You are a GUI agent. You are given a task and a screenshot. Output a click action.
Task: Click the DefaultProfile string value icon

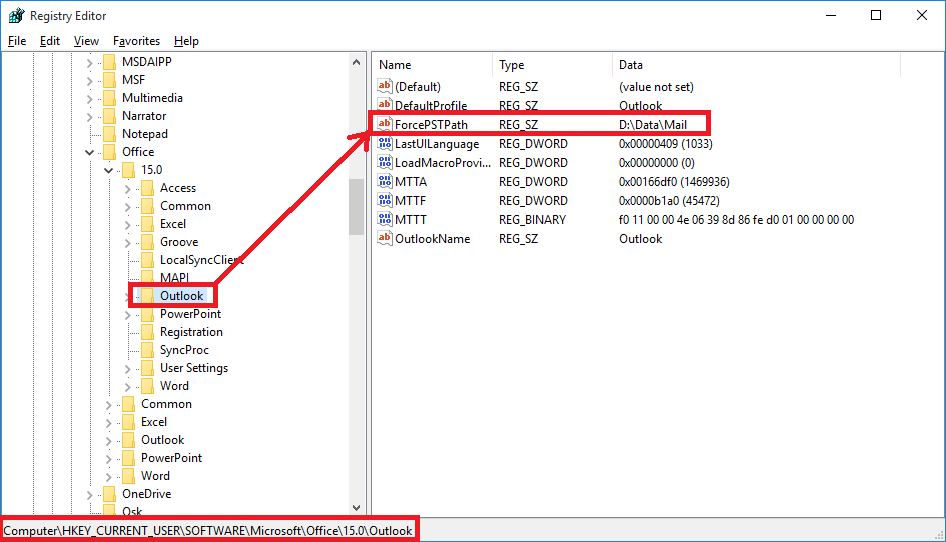point(384,105)
